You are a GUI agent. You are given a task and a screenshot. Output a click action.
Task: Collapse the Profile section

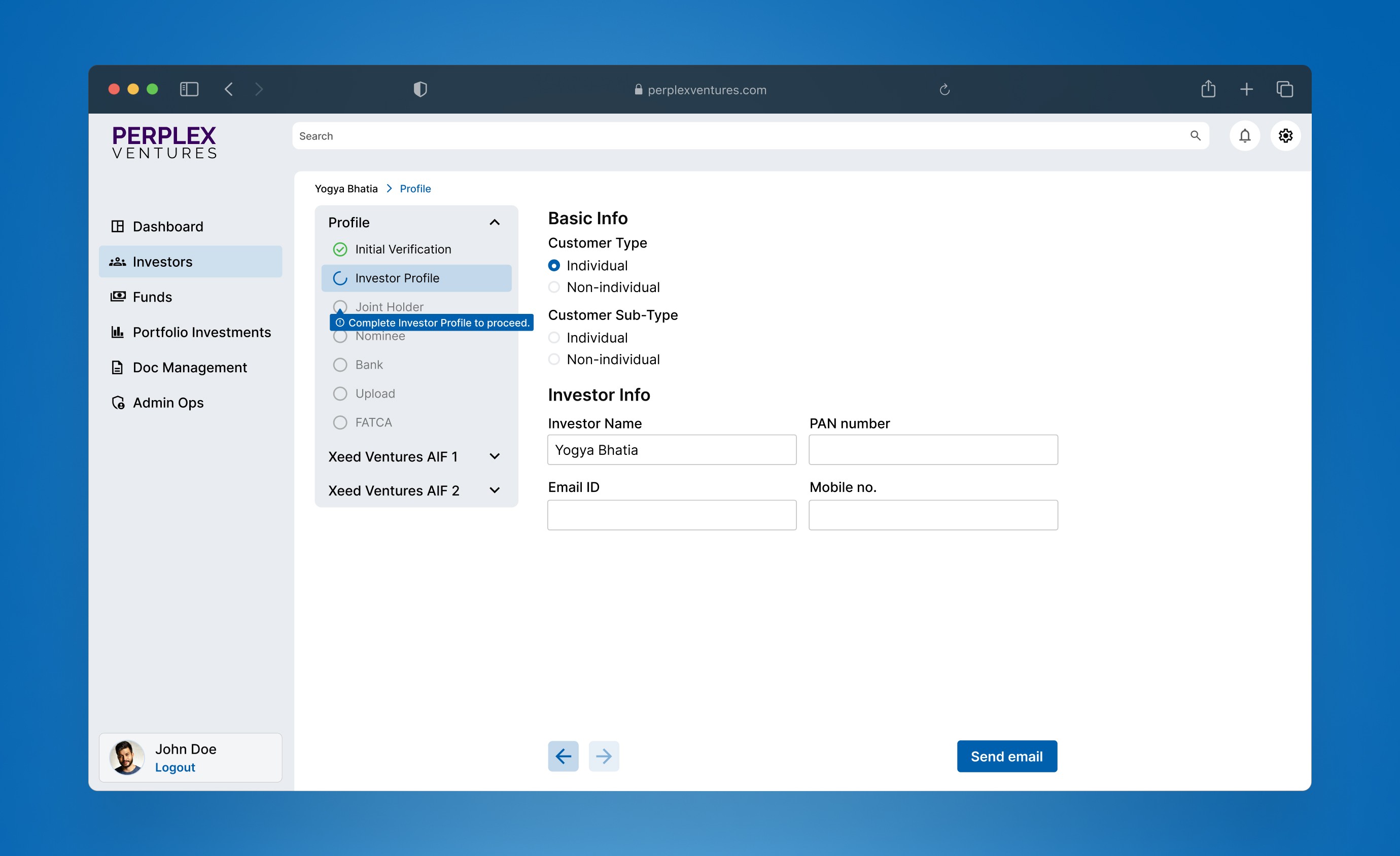(495, 223)
